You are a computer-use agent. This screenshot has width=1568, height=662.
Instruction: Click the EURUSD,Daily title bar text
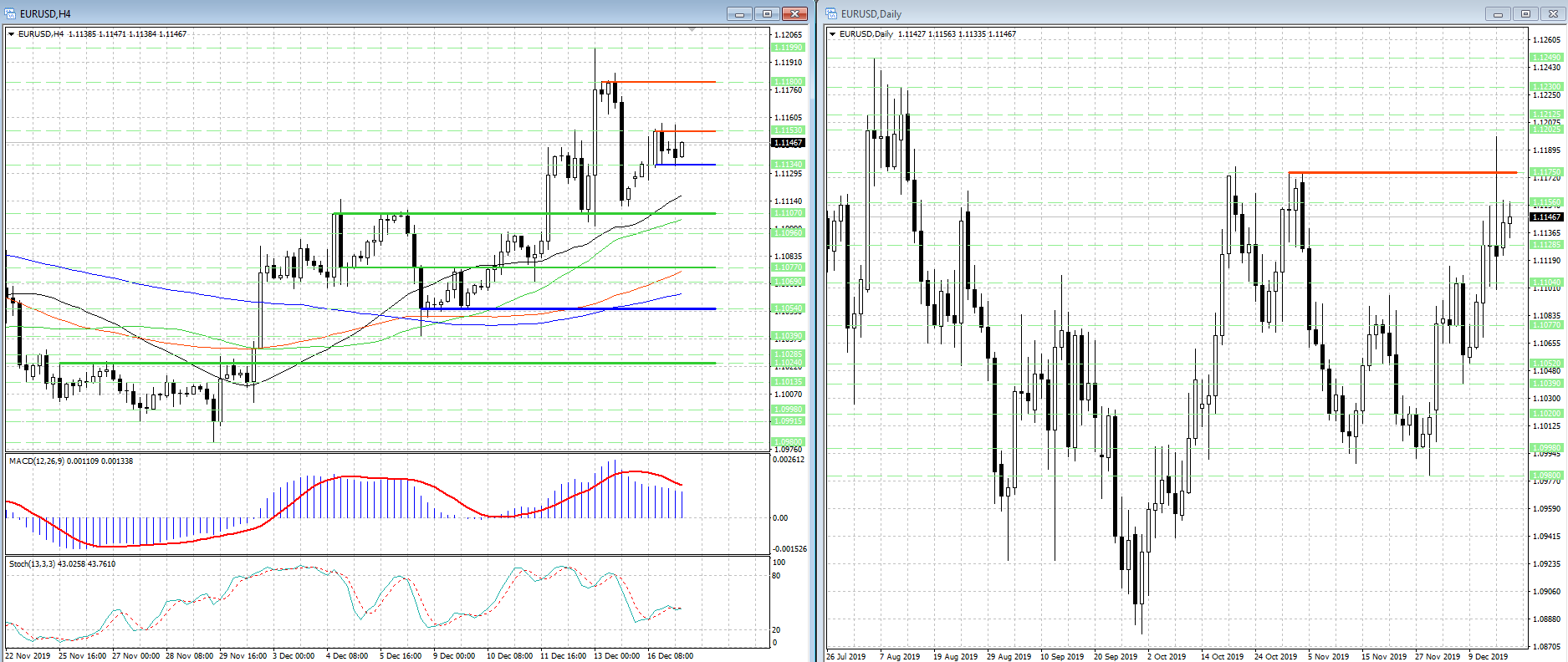(x=871, y=14)
